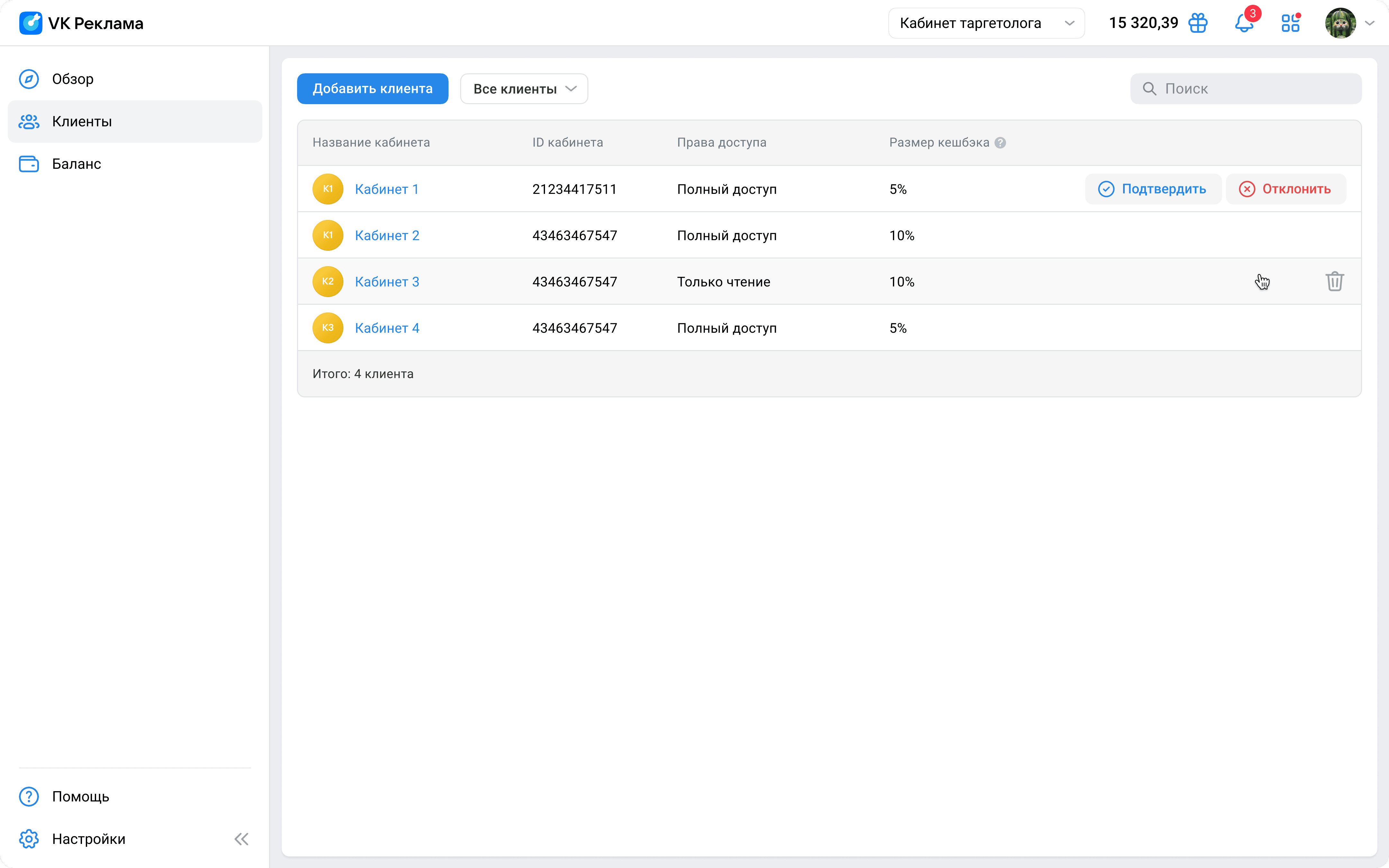Select Клиенты in the sidebar
The width and height of the screenshot is (1389, 868).
click(135, 121)
